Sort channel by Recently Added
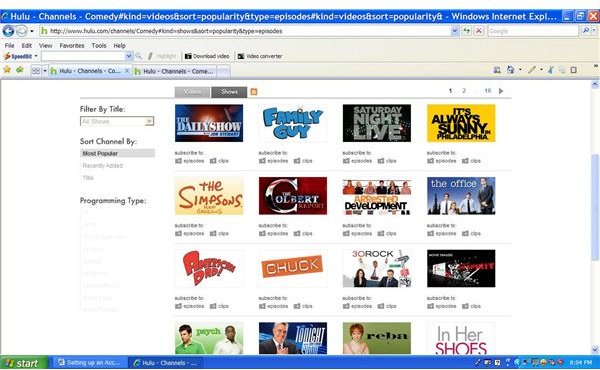Screen dimensions: 600x370 (x=103, y=166)
